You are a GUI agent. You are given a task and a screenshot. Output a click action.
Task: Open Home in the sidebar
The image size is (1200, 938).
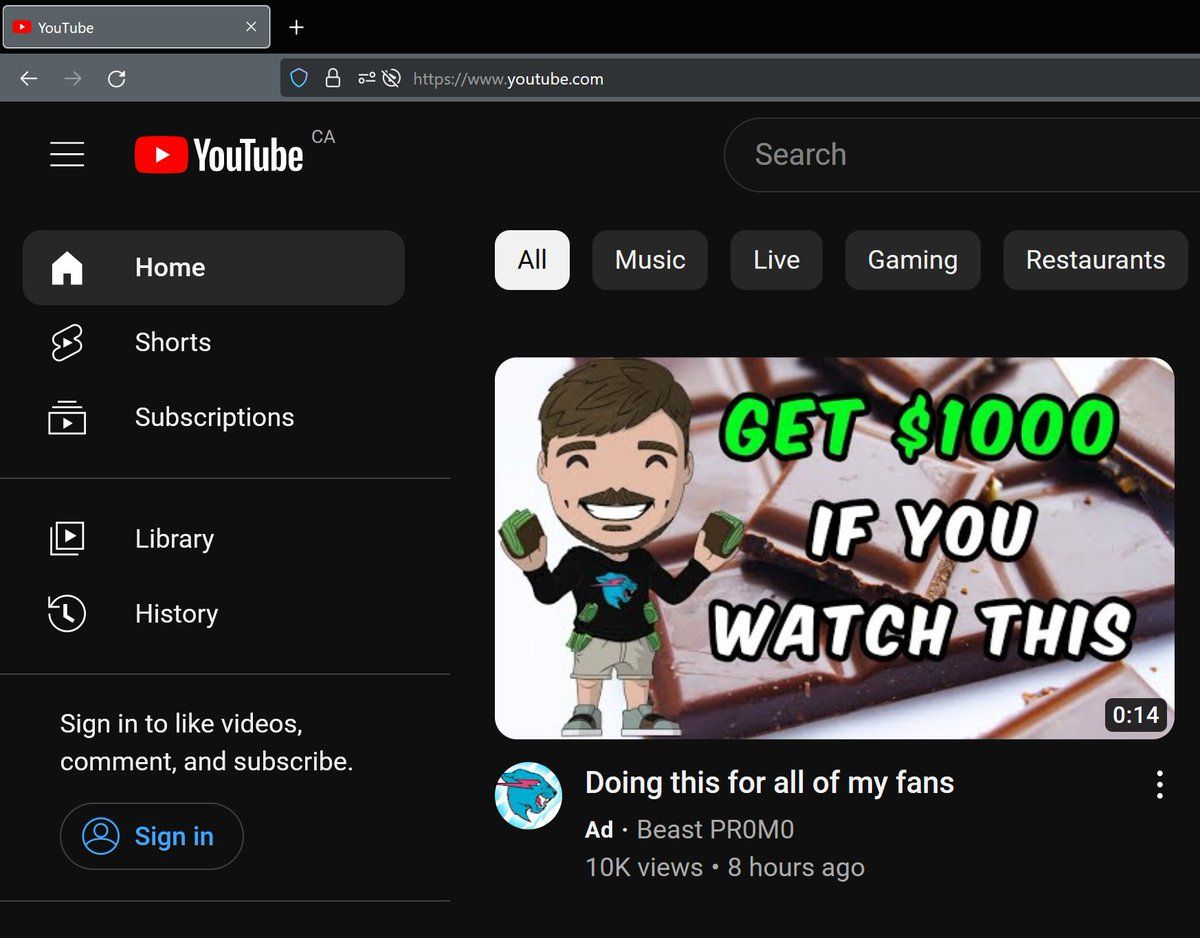click(214, 267)
